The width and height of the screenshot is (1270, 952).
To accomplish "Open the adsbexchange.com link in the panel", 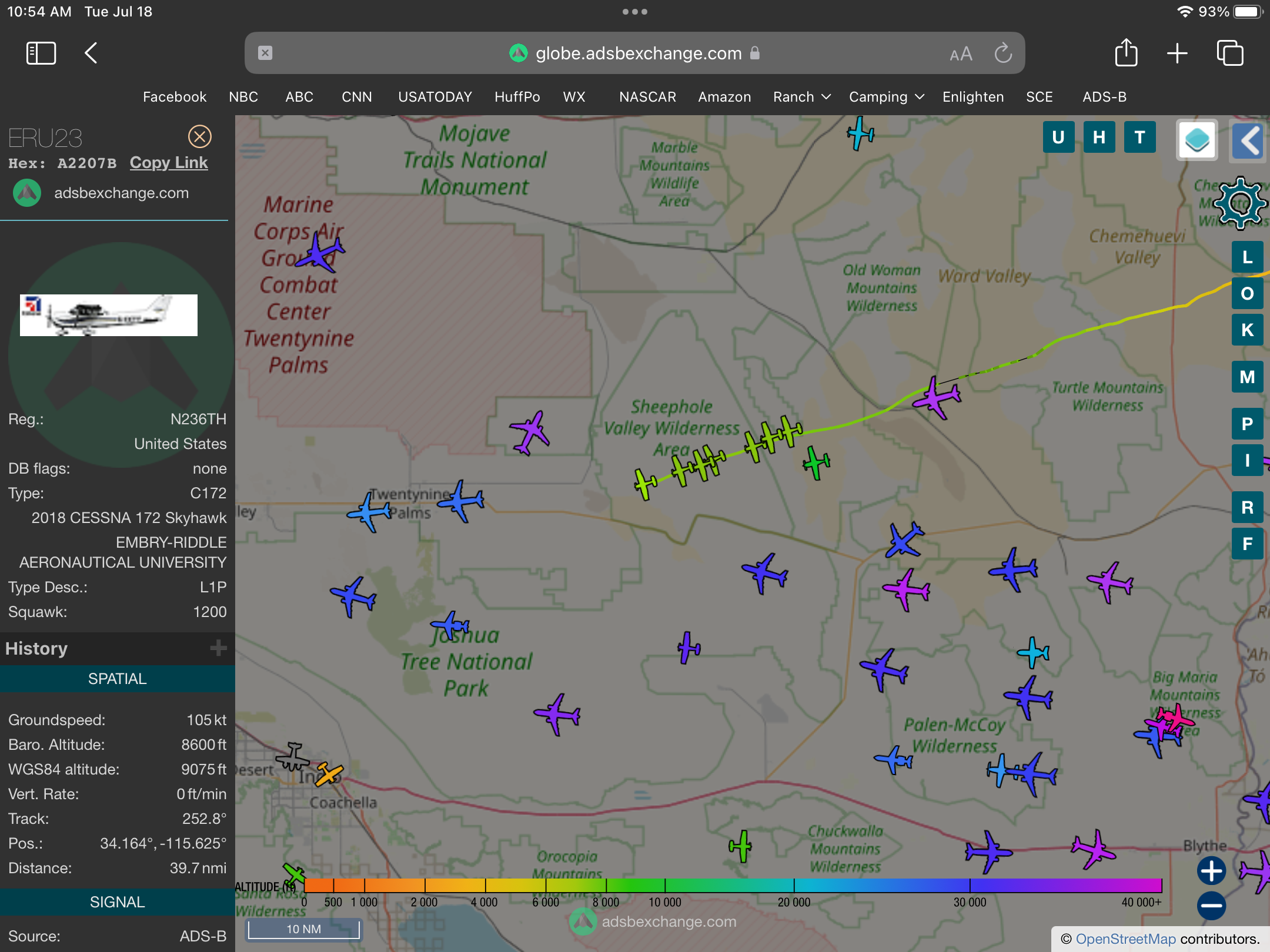I will click(x=121, y=193).
